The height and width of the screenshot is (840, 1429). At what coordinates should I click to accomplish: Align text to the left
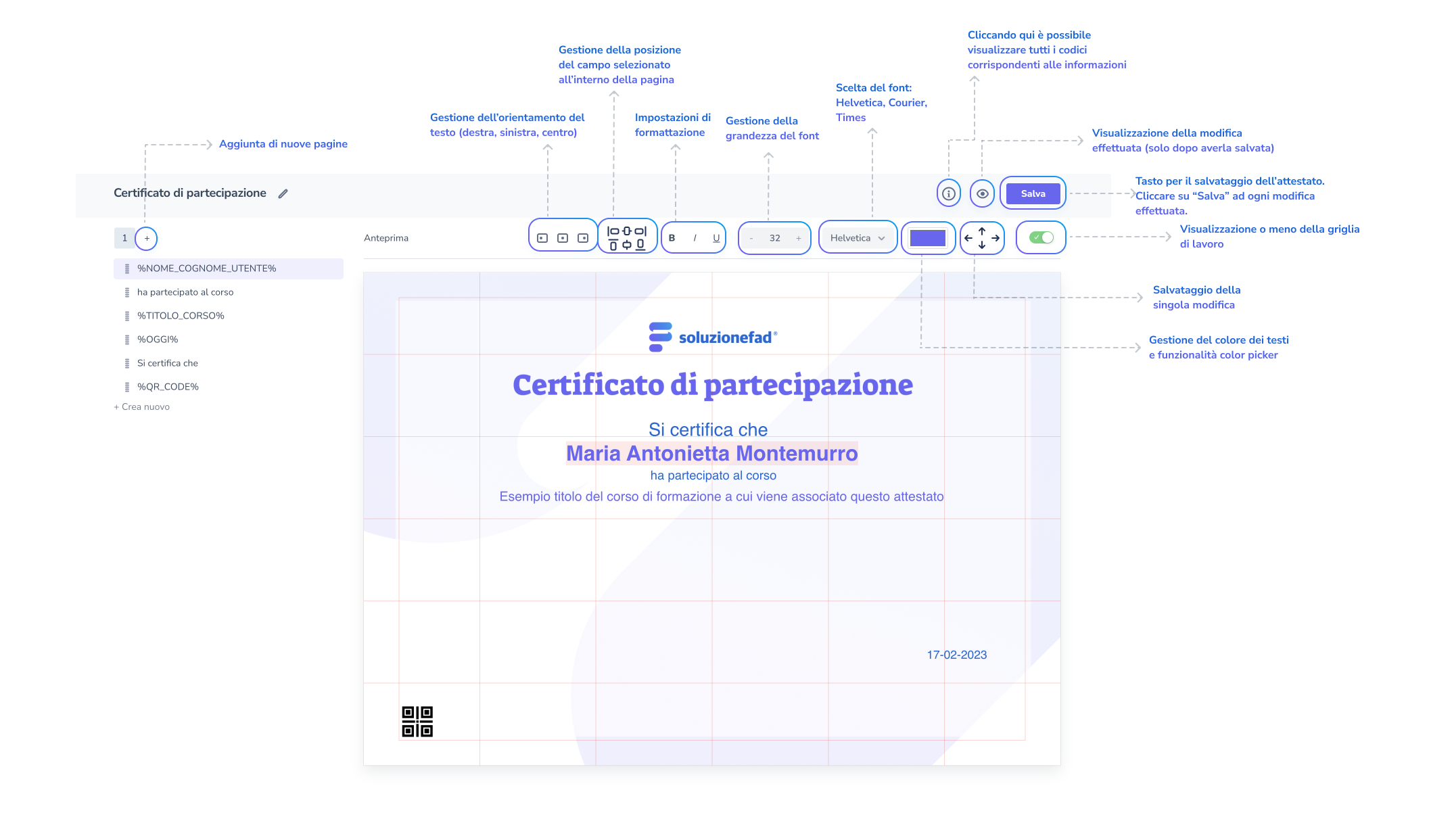click(x=542, y=238)
